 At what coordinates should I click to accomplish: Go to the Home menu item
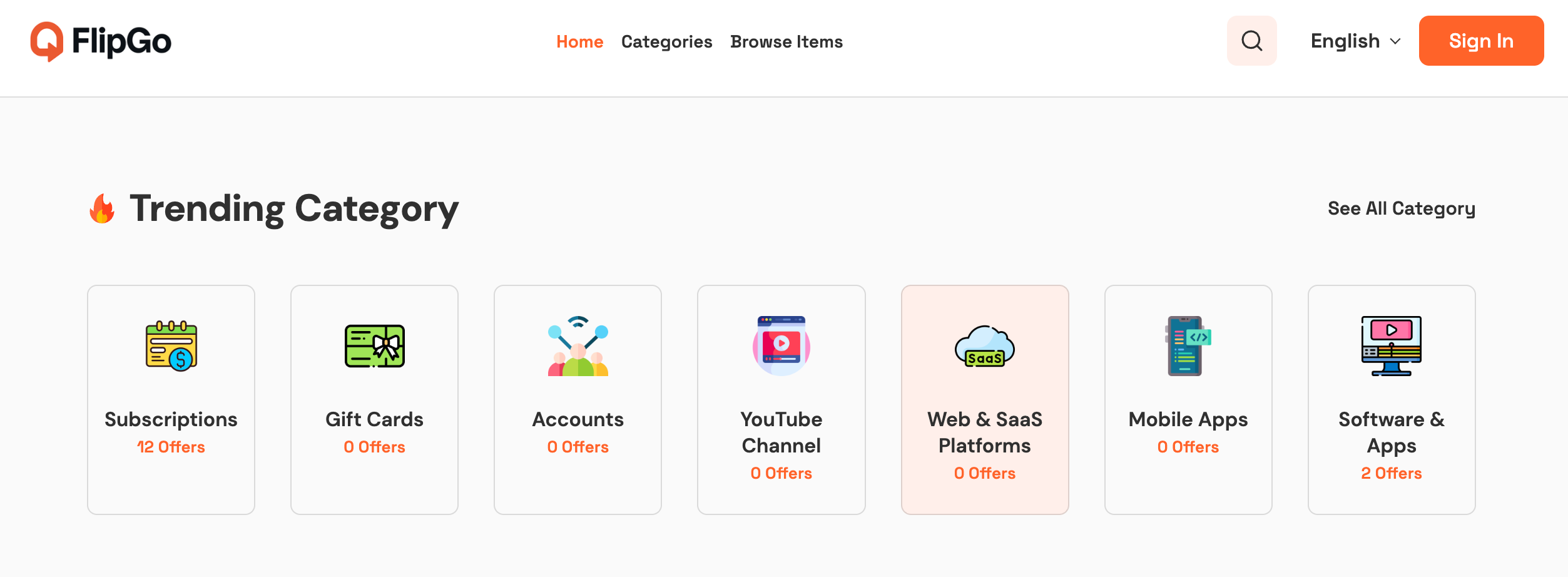pos(579,42)
